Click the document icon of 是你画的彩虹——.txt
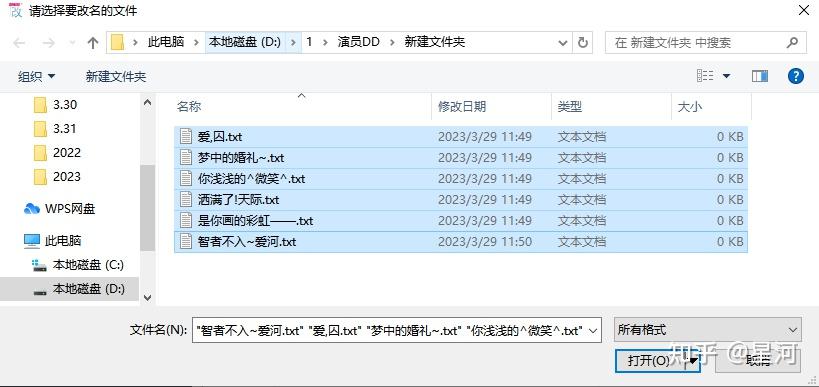The height and width of the screenshot is (387, 819). (x=186, y=220)
